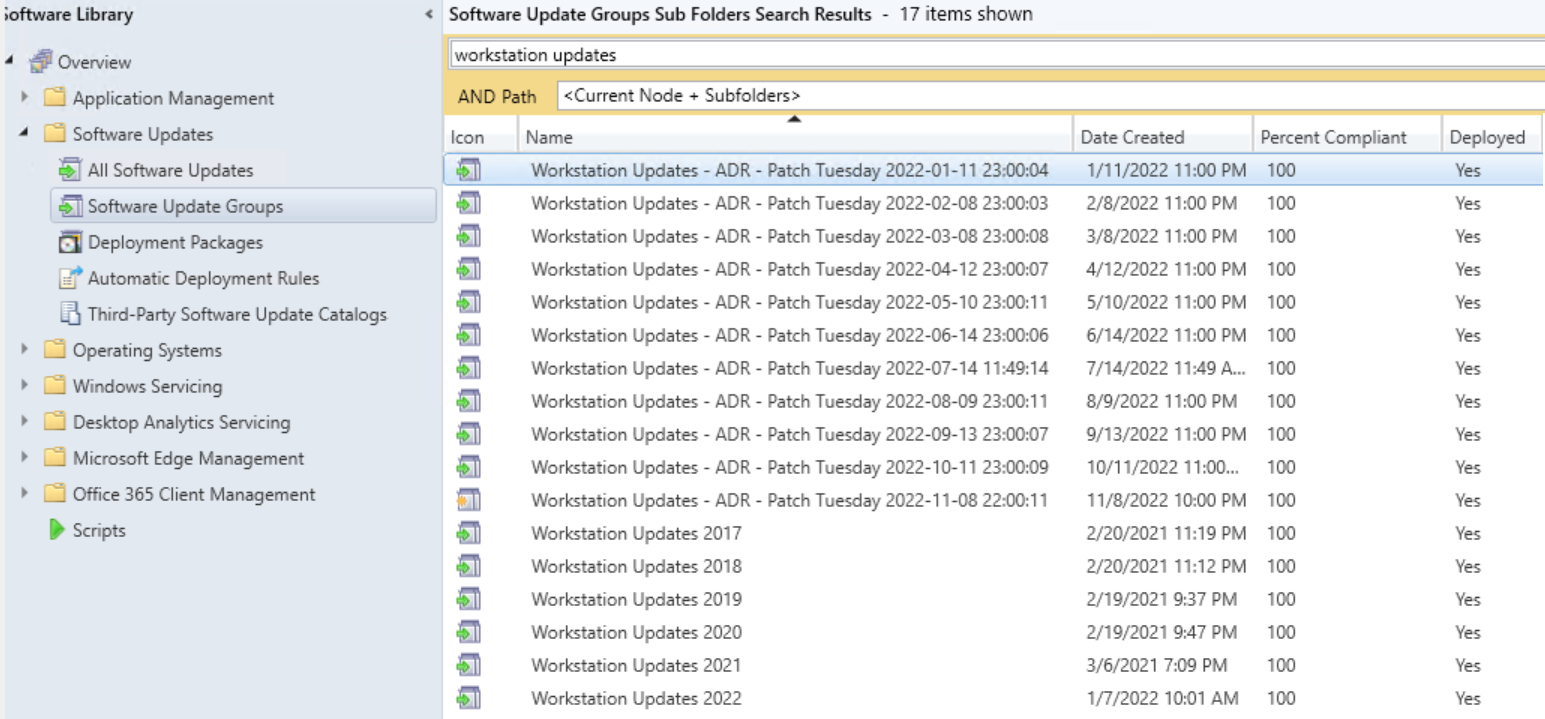1545x719 pixels.
Task: Click the Application Management folder icon
Action: click(55, 98)
